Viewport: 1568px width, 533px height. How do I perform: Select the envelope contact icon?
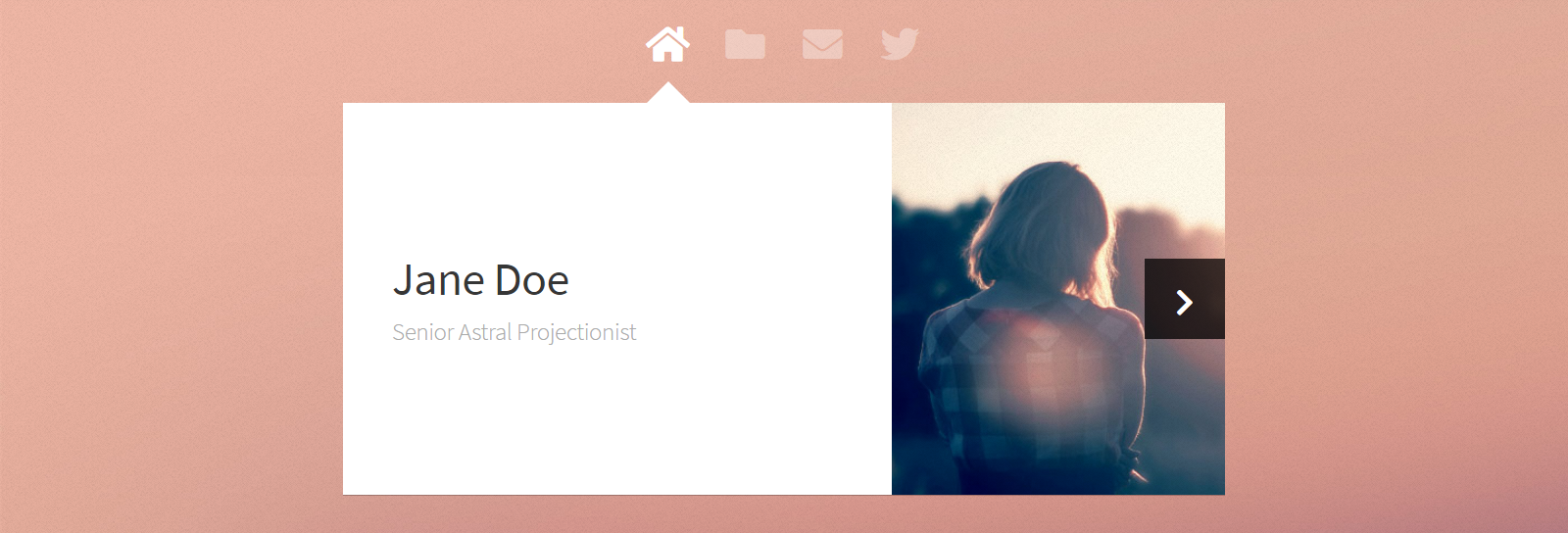pos(822,44)
